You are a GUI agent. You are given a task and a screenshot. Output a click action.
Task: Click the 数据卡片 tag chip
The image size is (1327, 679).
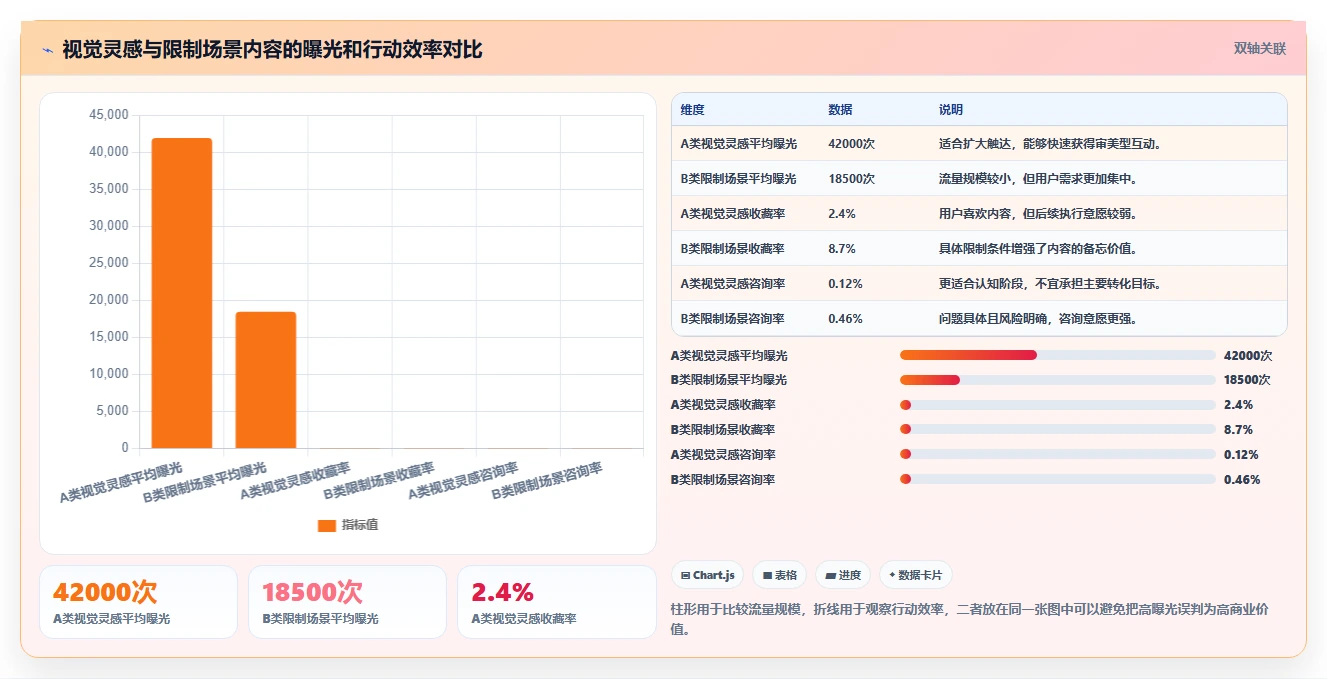[916, 575]
